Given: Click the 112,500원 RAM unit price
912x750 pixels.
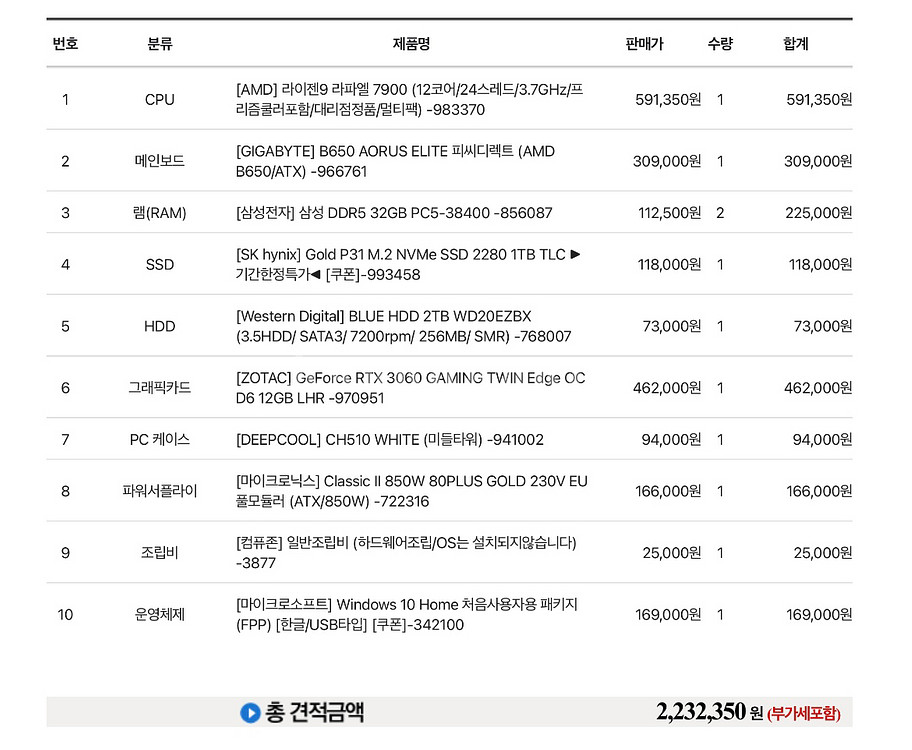Looking at the screenshot, I should click(x=669, y=213).
